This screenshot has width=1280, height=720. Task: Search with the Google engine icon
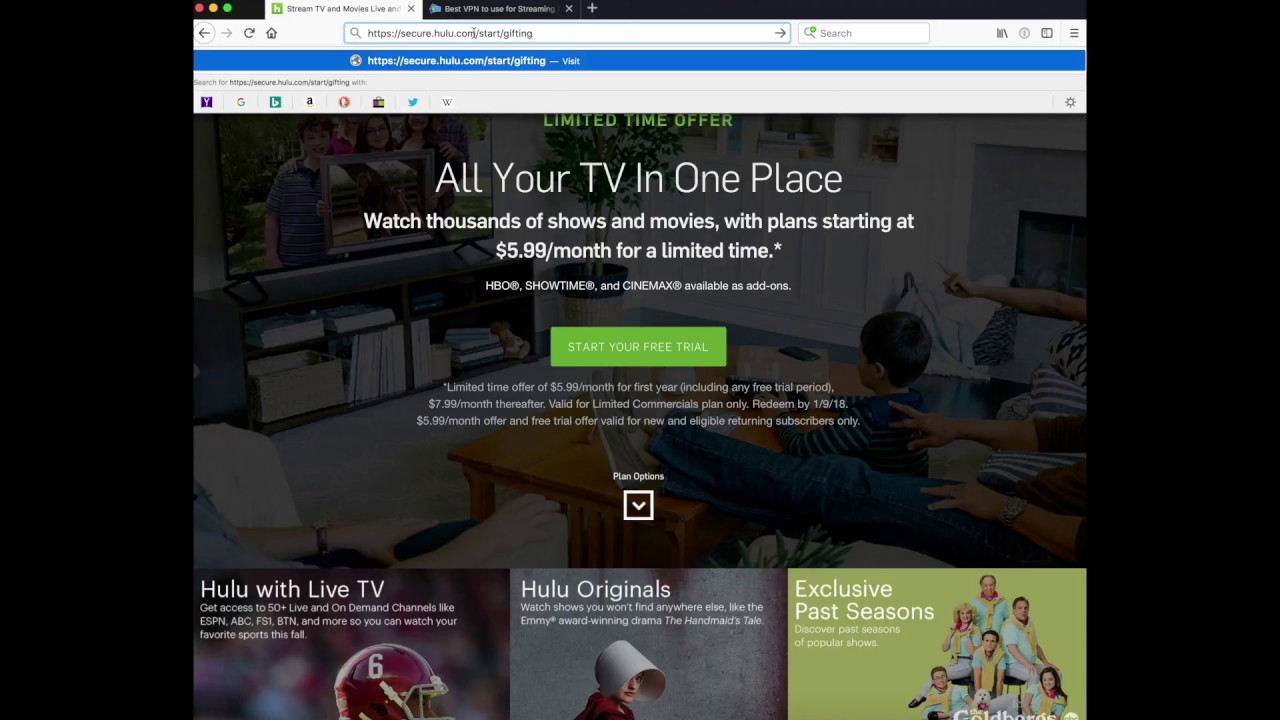241,102
